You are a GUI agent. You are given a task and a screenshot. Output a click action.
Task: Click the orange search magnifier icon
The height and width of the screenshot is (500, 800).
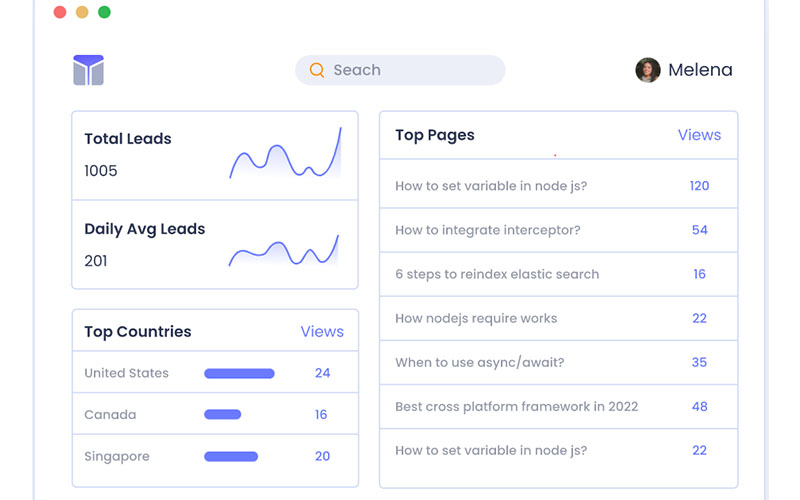[x=317, y=70]
